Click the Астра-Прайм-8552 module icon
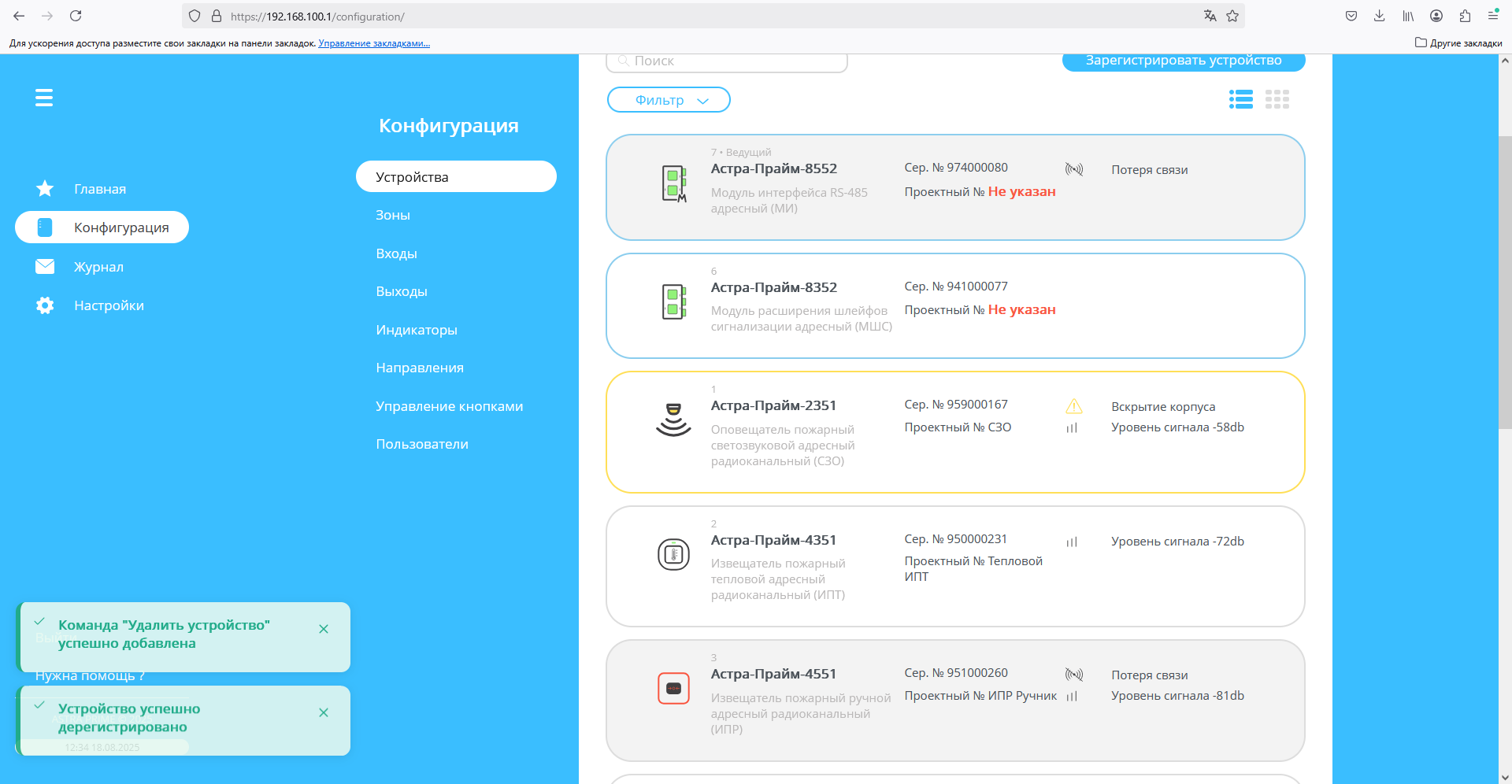This screenshot has height=784, width=1512. pos(674,183)
